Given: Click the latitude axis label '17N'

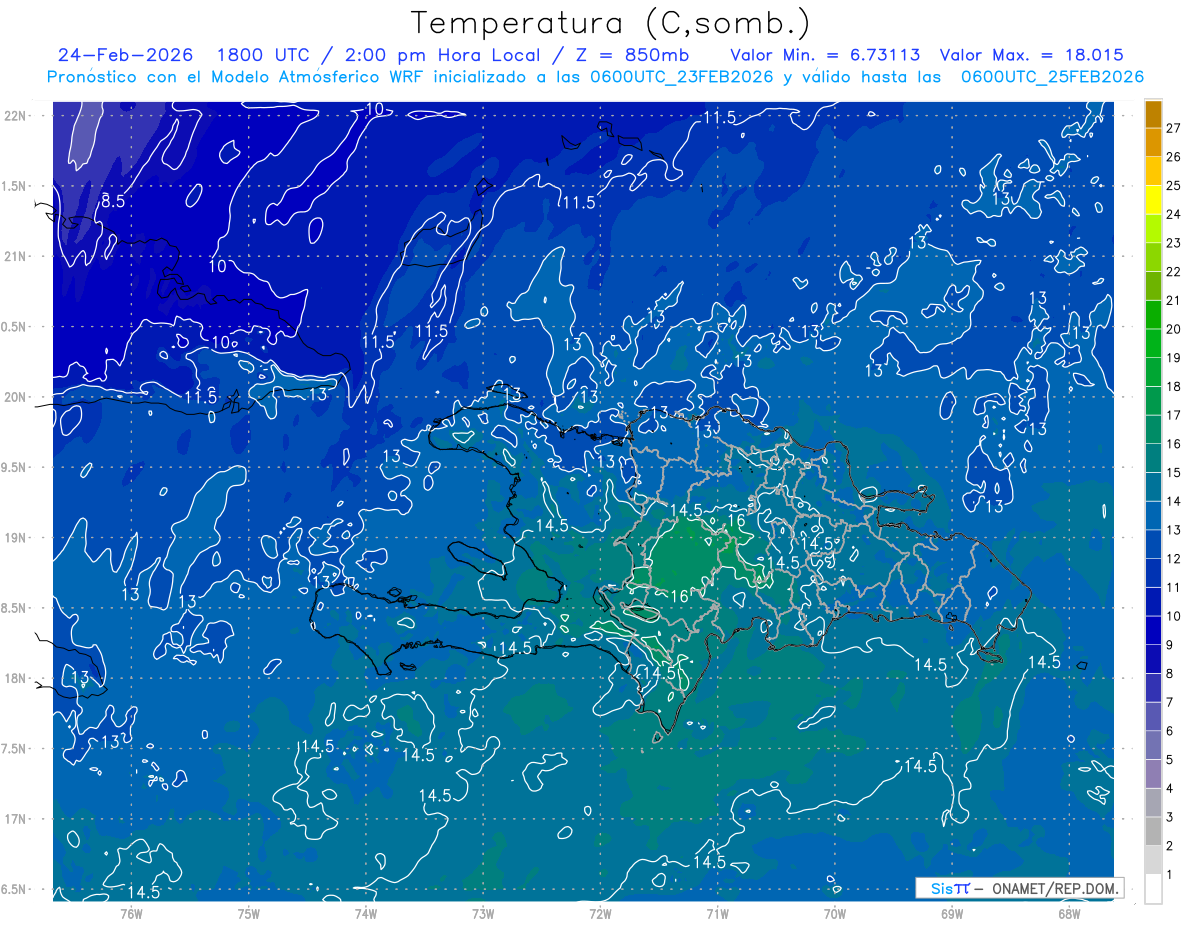Looking at the screenshot, I should pyautogui.click(x=15, y=819).
